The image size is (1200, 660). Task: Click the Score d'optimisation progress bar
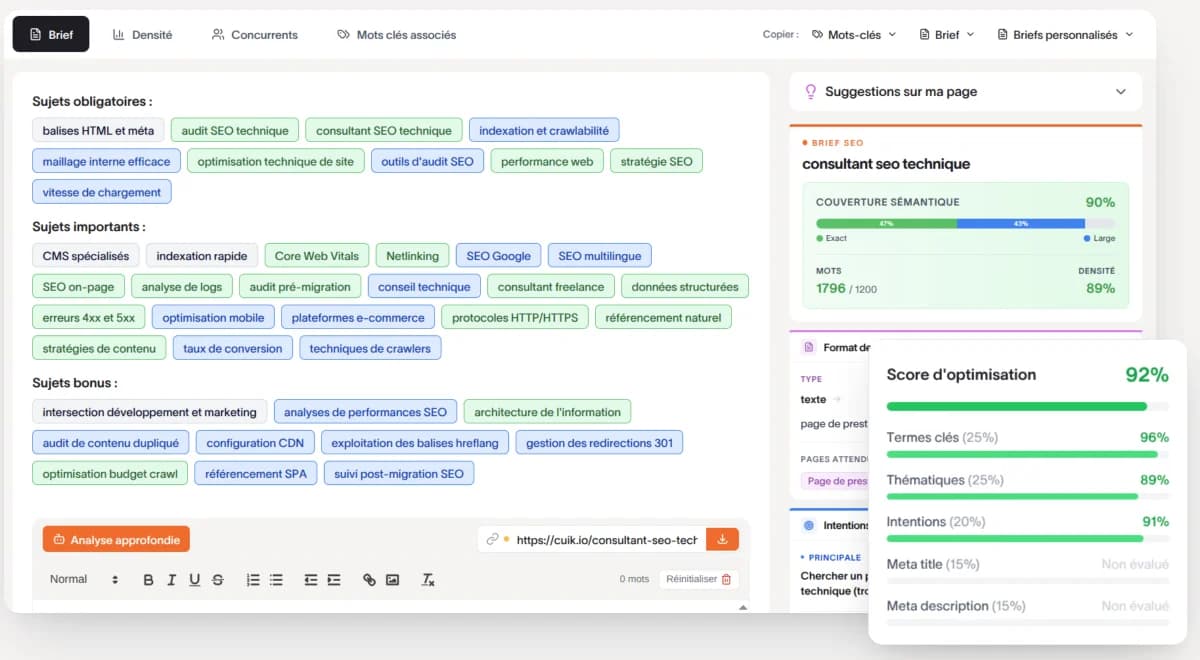1028,406
